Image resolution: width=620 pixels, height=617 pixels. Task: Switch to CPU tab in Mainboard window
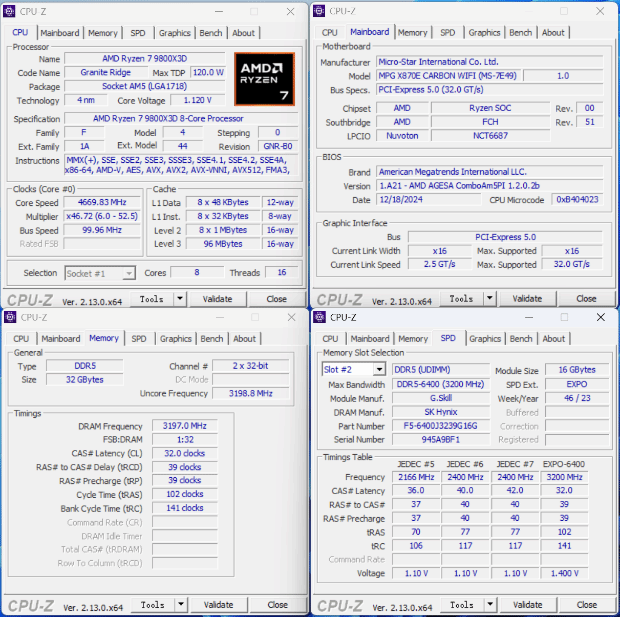tap(329, 32)
